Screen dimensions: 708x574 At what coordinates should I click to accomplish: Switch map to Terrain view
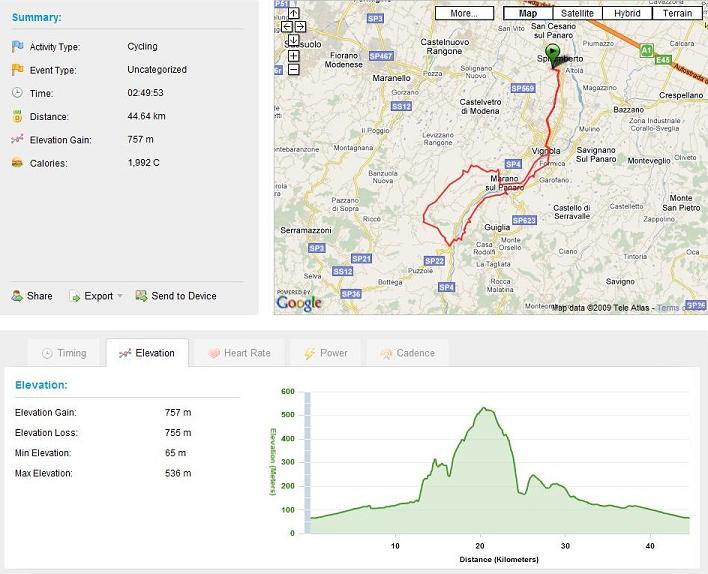point(677,13)
